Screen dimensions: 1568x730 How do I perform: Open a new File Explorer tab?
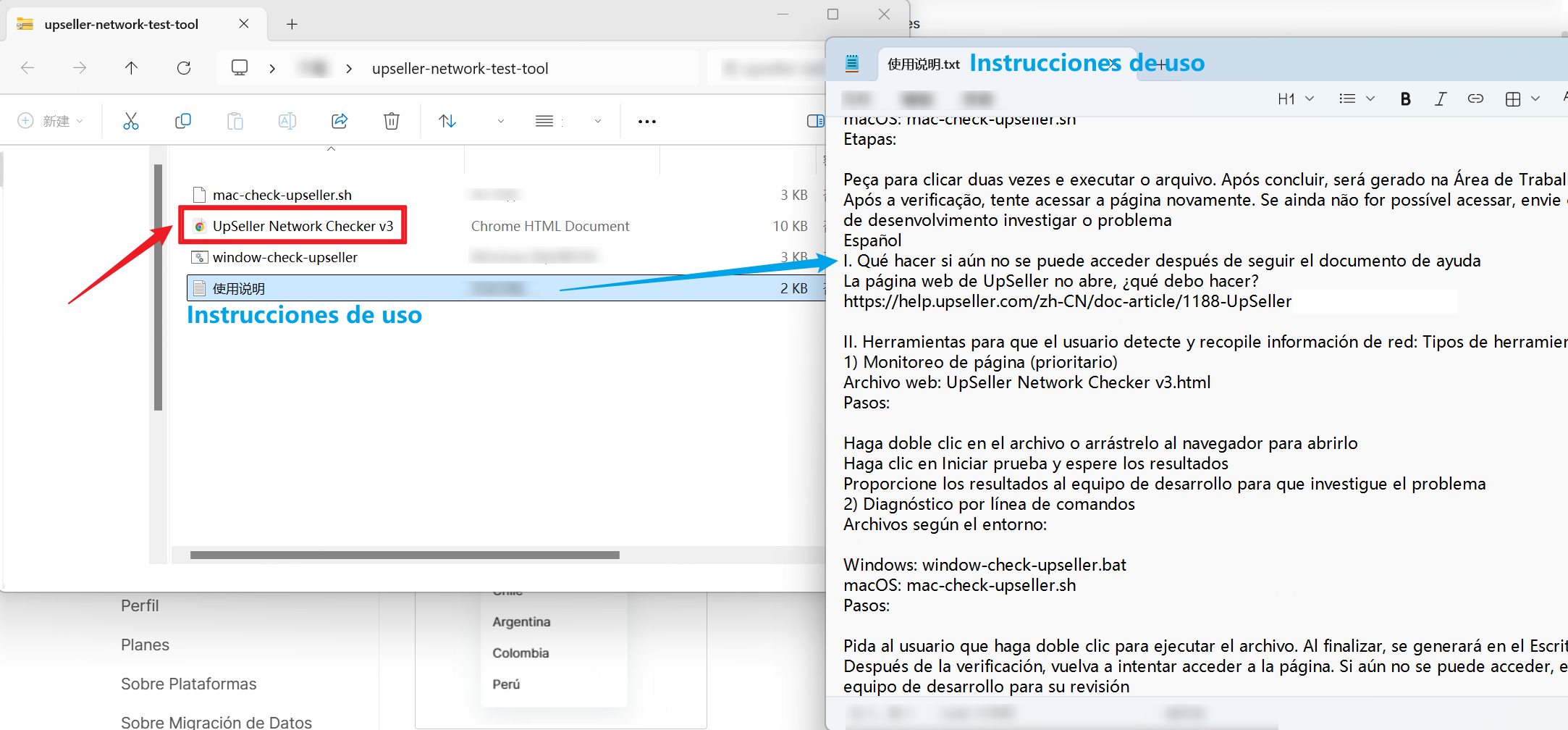click(292, 24)
